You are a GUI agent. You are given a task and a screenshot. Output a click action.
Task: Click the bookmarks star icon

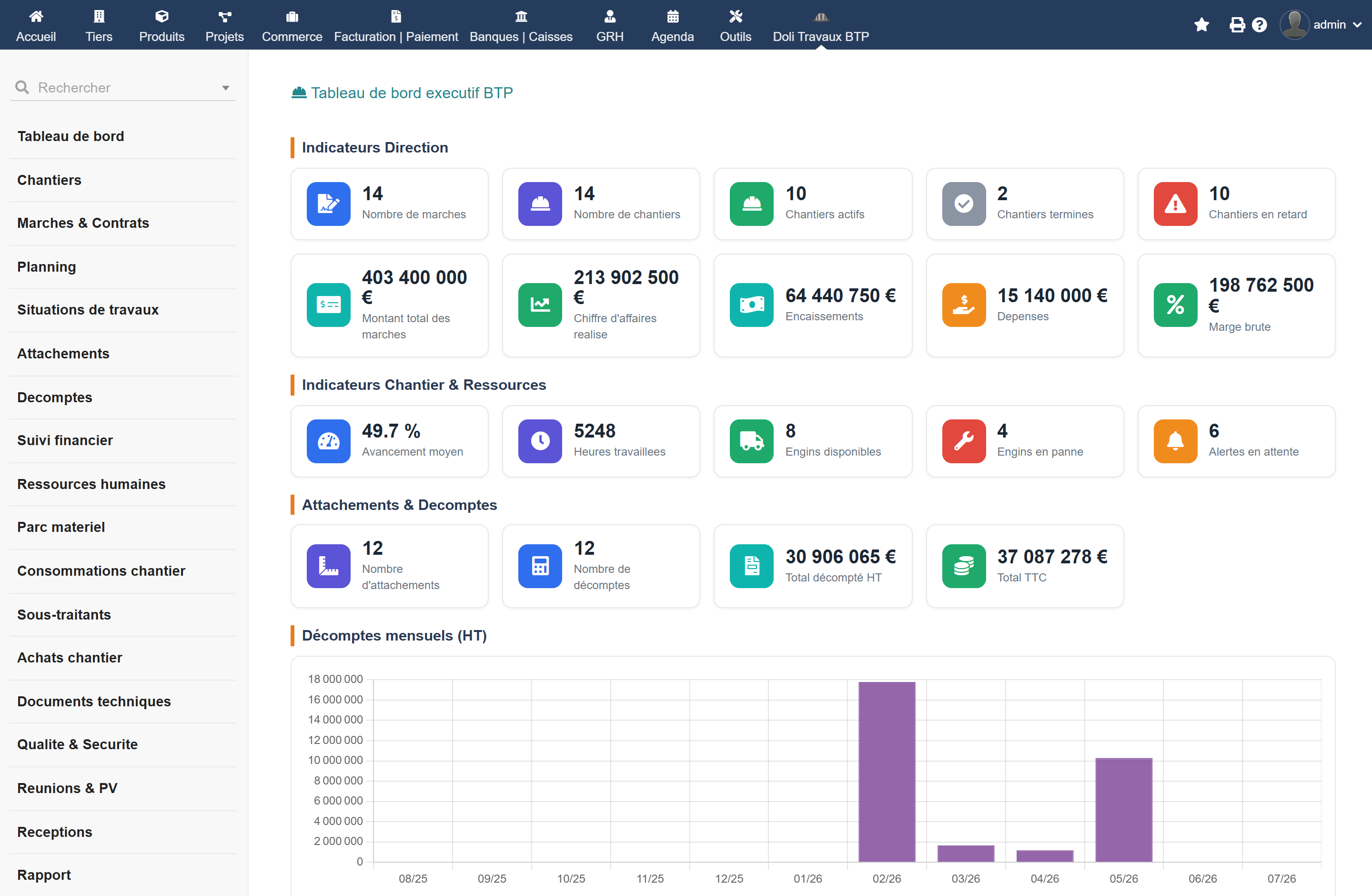(x=1201, y=25)
